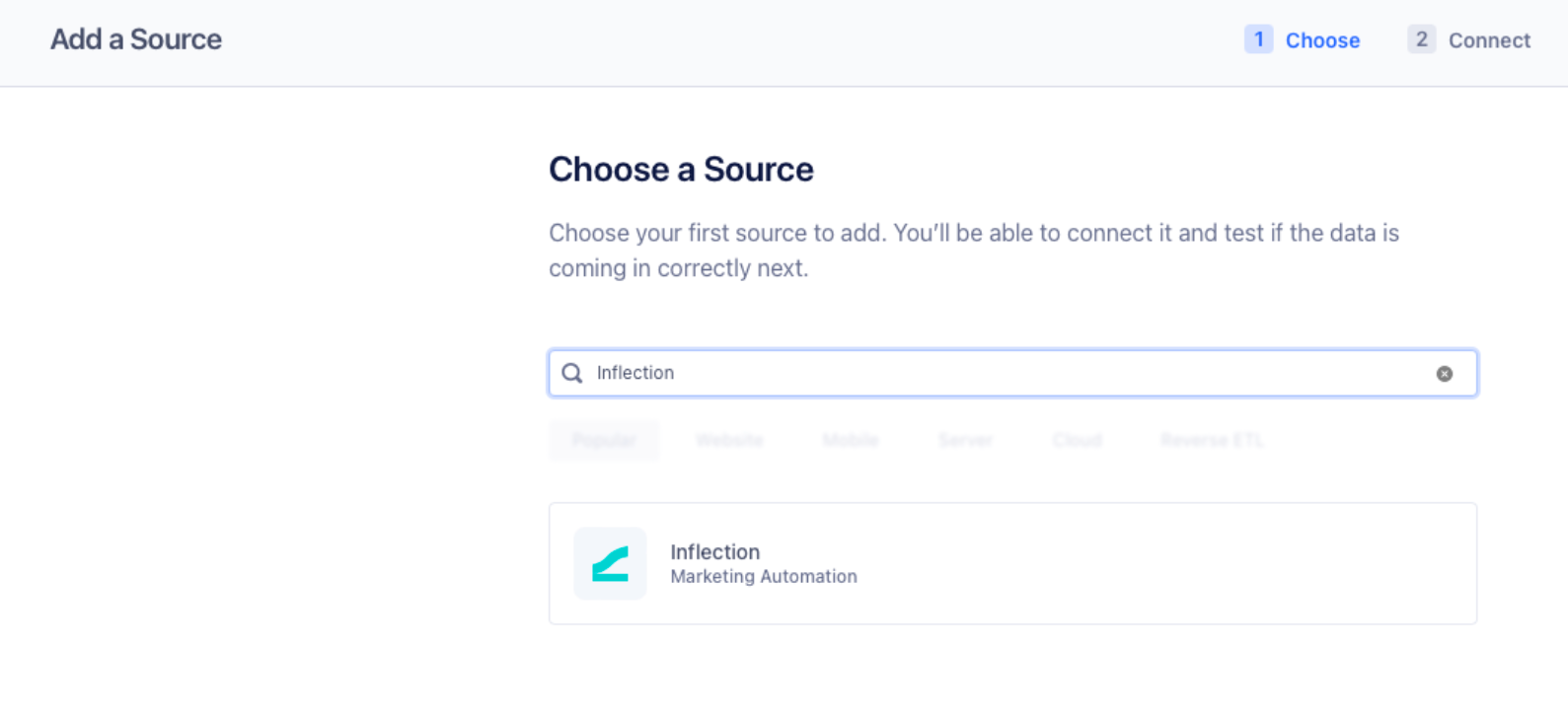Click the Inflection logo icon

610,563
